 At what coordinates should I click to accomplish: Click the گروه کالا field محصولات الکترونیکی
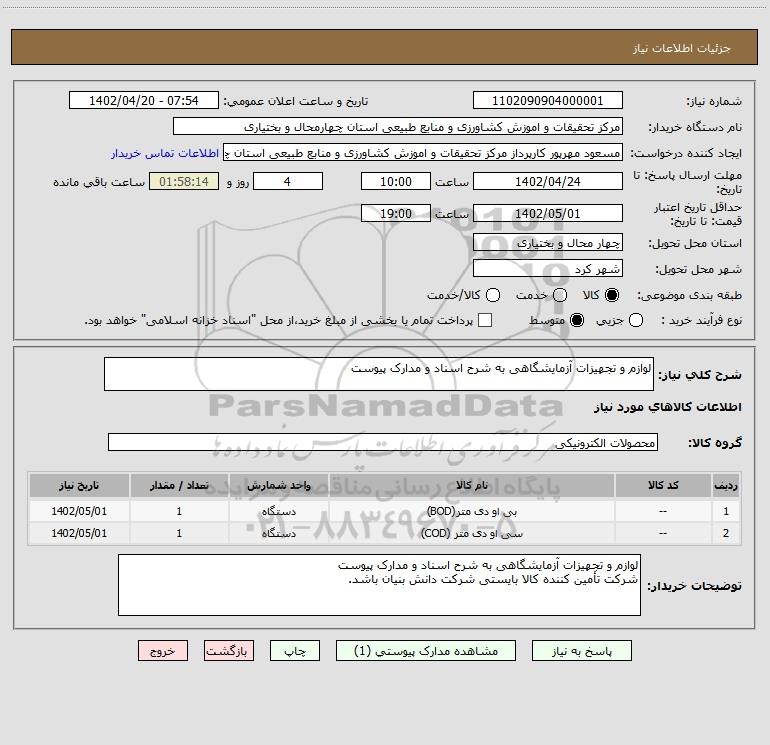pyautogui.click(x=383, y=442)
